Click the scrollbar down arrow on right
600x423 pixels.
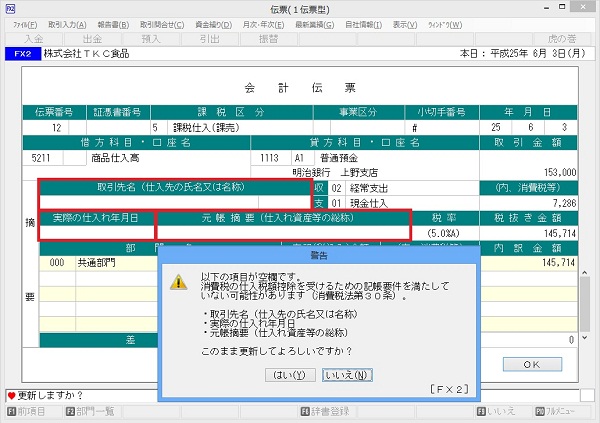point(585,338)
